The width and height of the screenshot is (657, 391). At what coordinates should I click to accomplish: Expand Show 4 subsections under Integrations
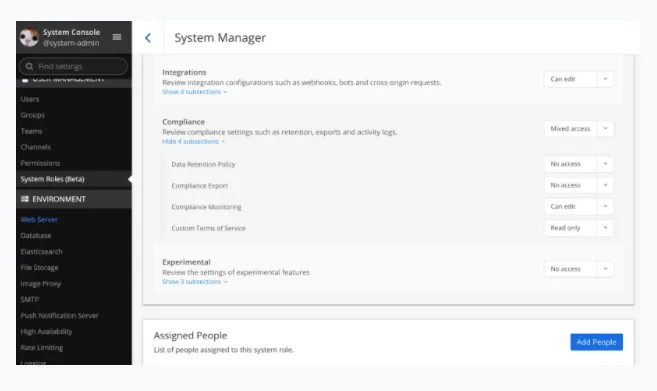[x=194, y=92]
